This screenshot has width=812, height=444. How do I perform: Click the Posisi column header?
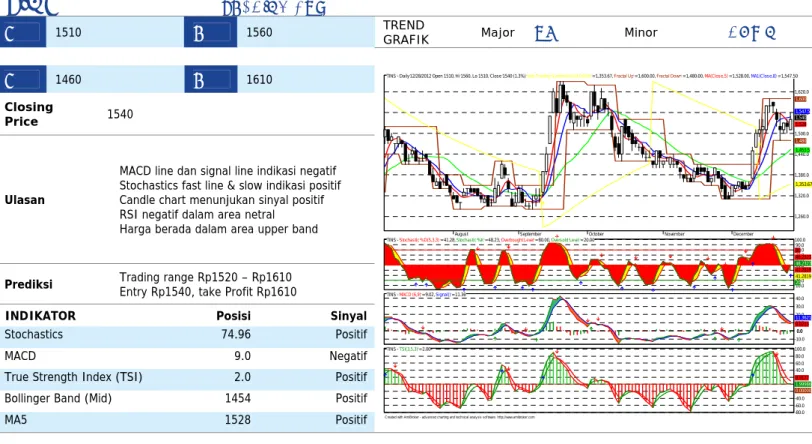point(233,316)
